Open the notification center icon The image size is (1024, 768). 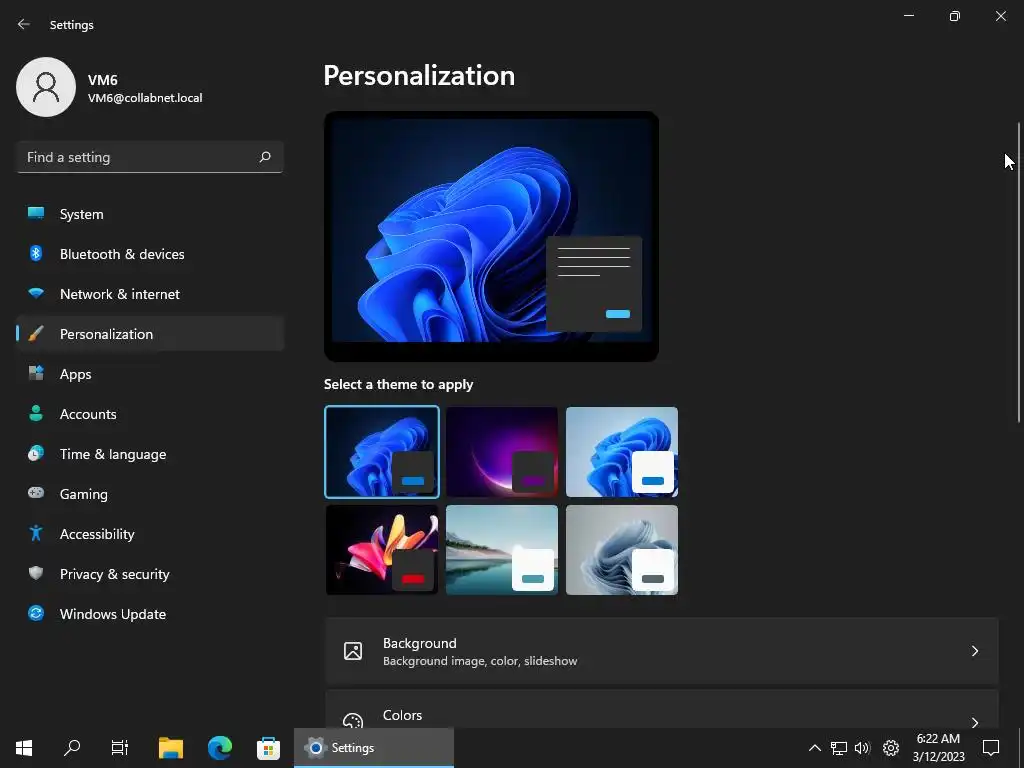point(991,748)
